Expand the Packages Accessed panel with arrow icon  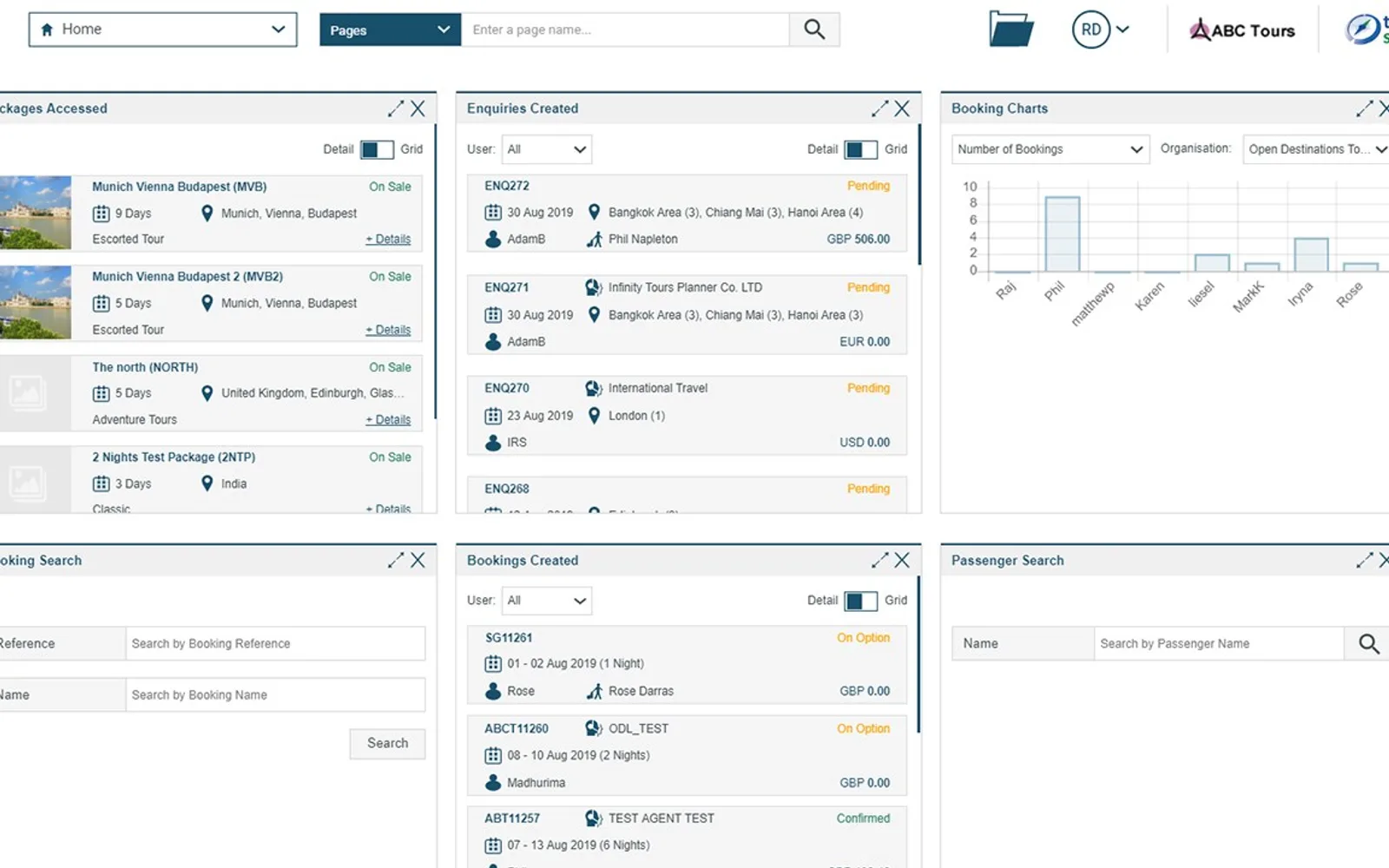point(396,108)
